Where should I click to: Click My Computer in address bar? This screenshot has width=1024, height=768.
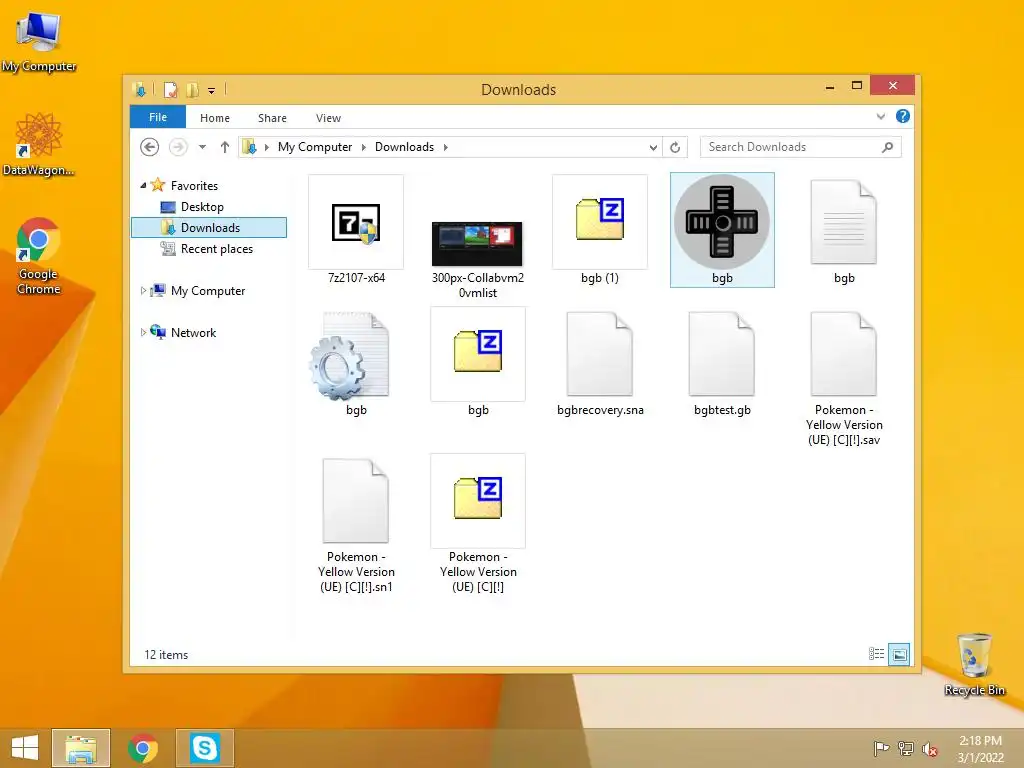315,147
